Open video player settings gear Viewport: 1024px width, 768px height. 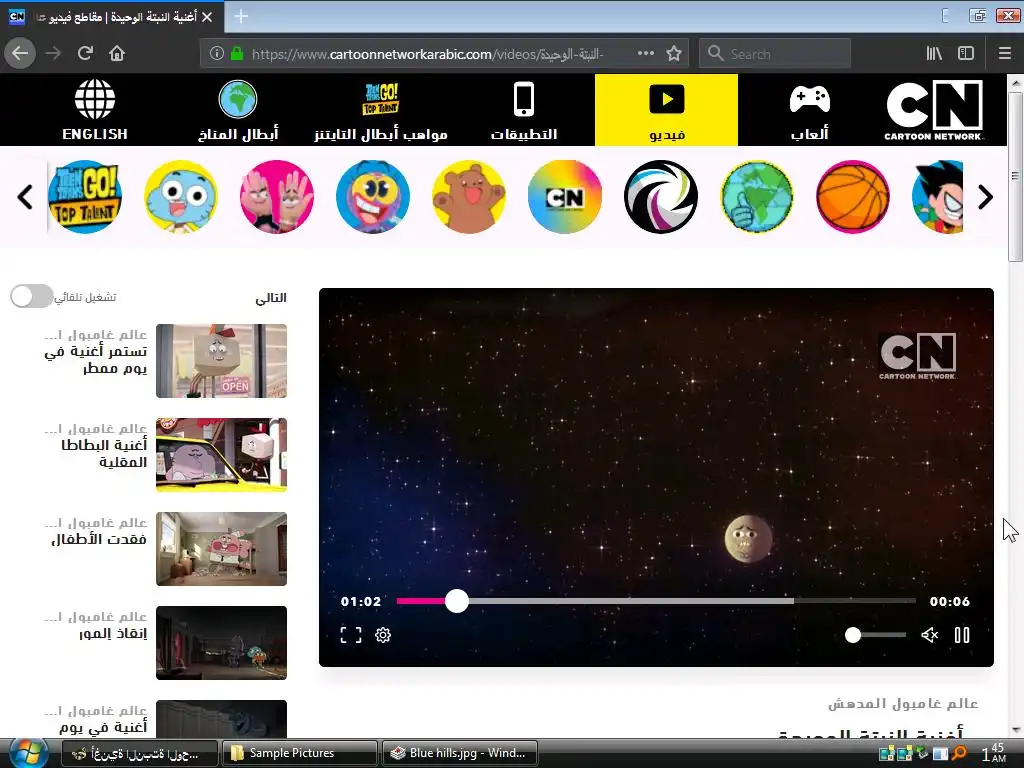383,635
